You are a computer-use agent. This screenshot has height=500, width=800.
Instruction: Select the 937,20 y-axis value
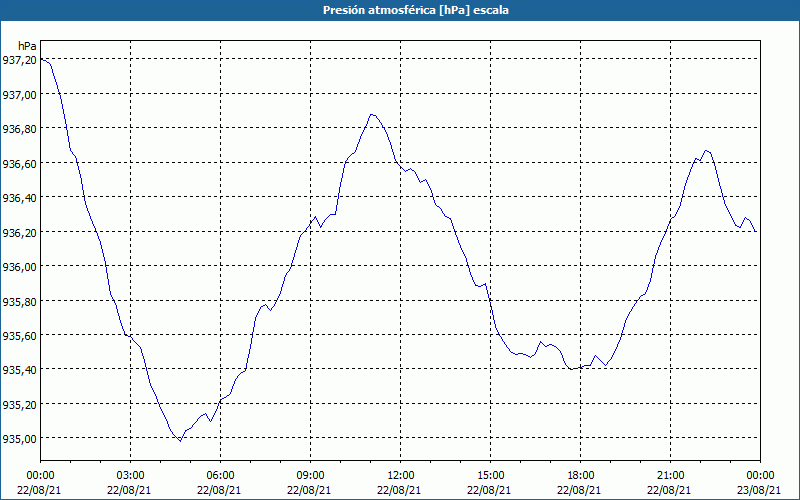[x=19, y=60]
